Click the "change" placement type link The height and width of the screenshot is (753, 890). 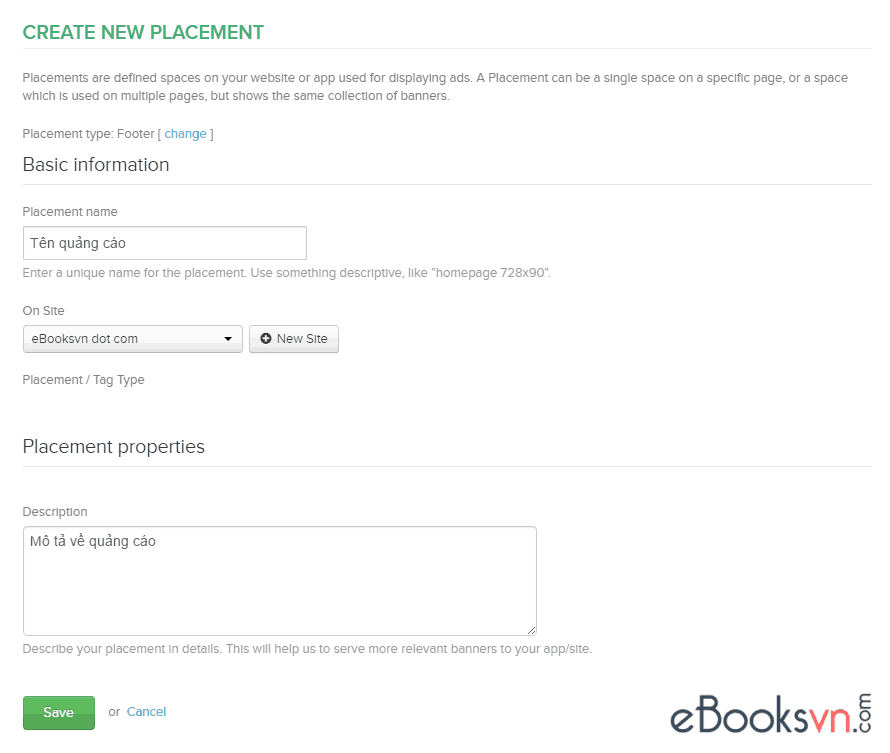point(185,133)
